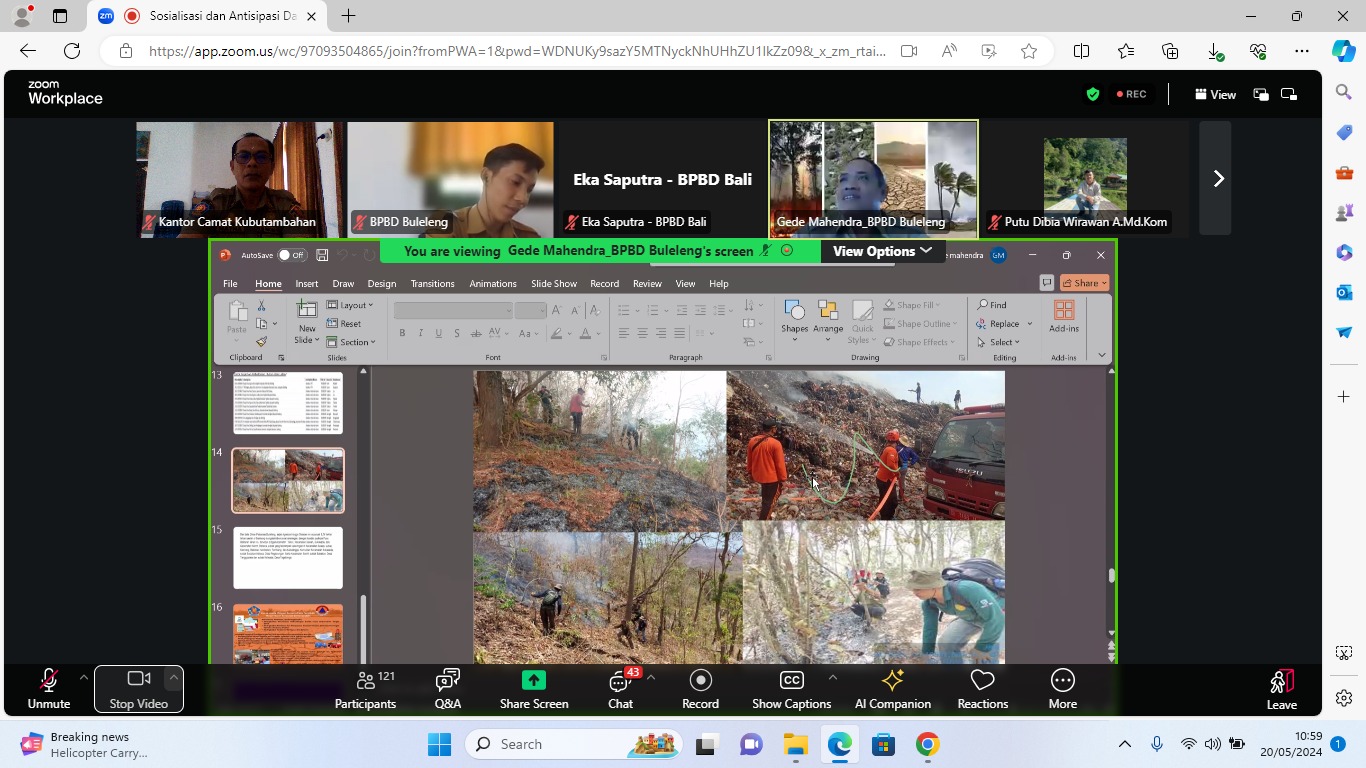Image resolution: width=1366 pixels, height=768 pixels.
Task: Click Replace in Editing group
Action: (x=1005, y=324)
